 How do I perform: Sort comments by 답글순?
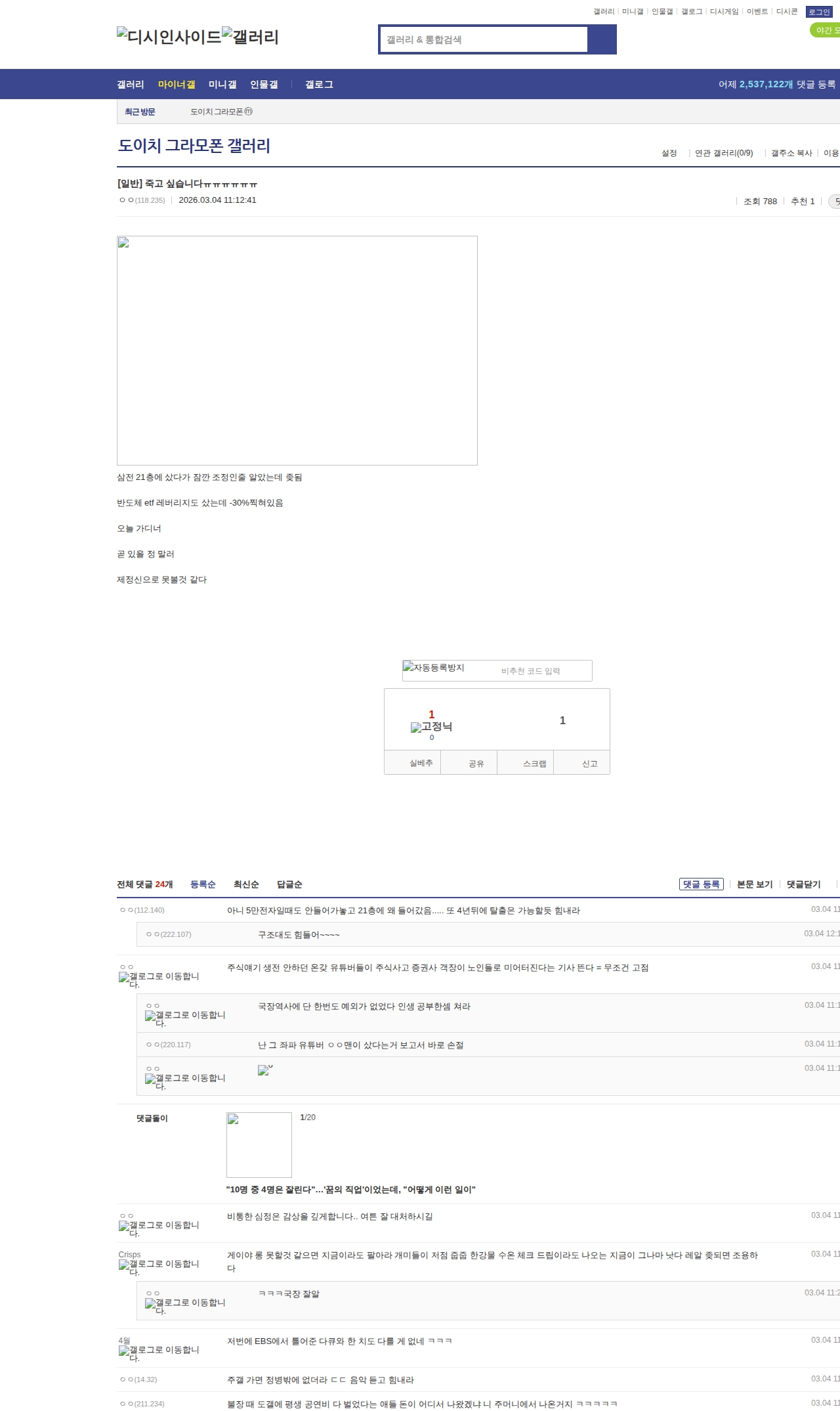(289, 884)
